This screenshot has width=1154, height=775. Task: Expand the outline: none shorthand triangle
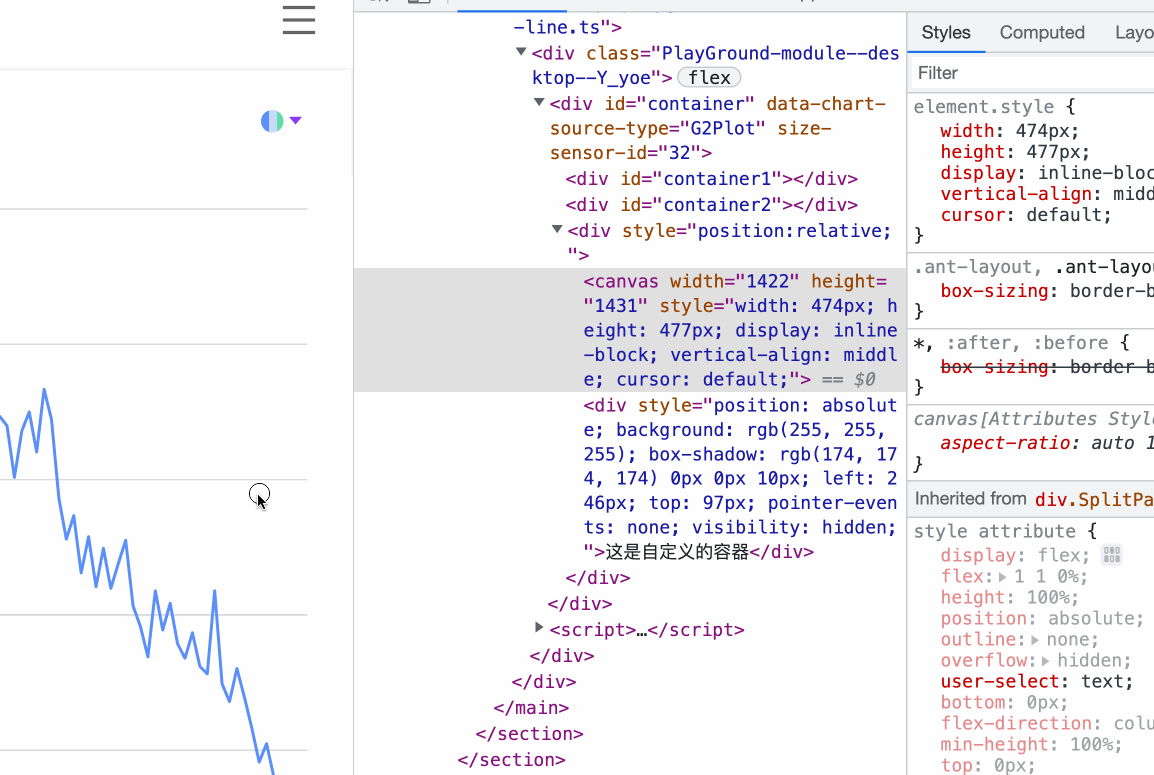1035,640
